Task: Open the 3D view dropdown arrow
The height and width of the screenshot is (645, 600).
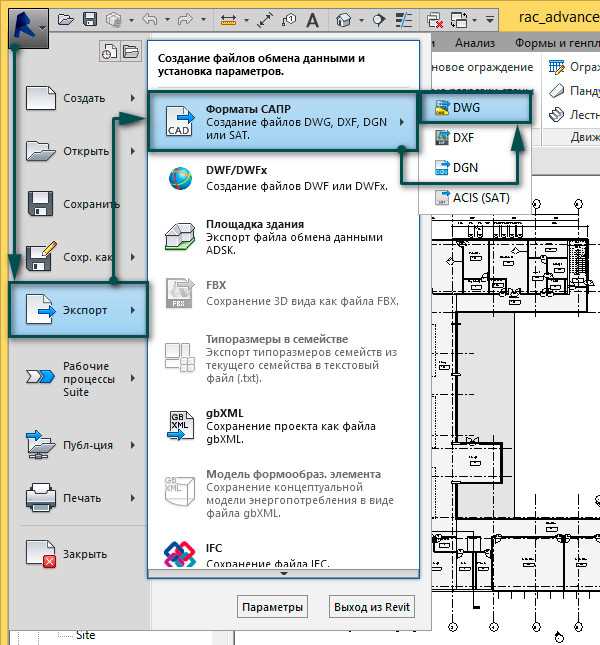Action: (x=361, y=20)
